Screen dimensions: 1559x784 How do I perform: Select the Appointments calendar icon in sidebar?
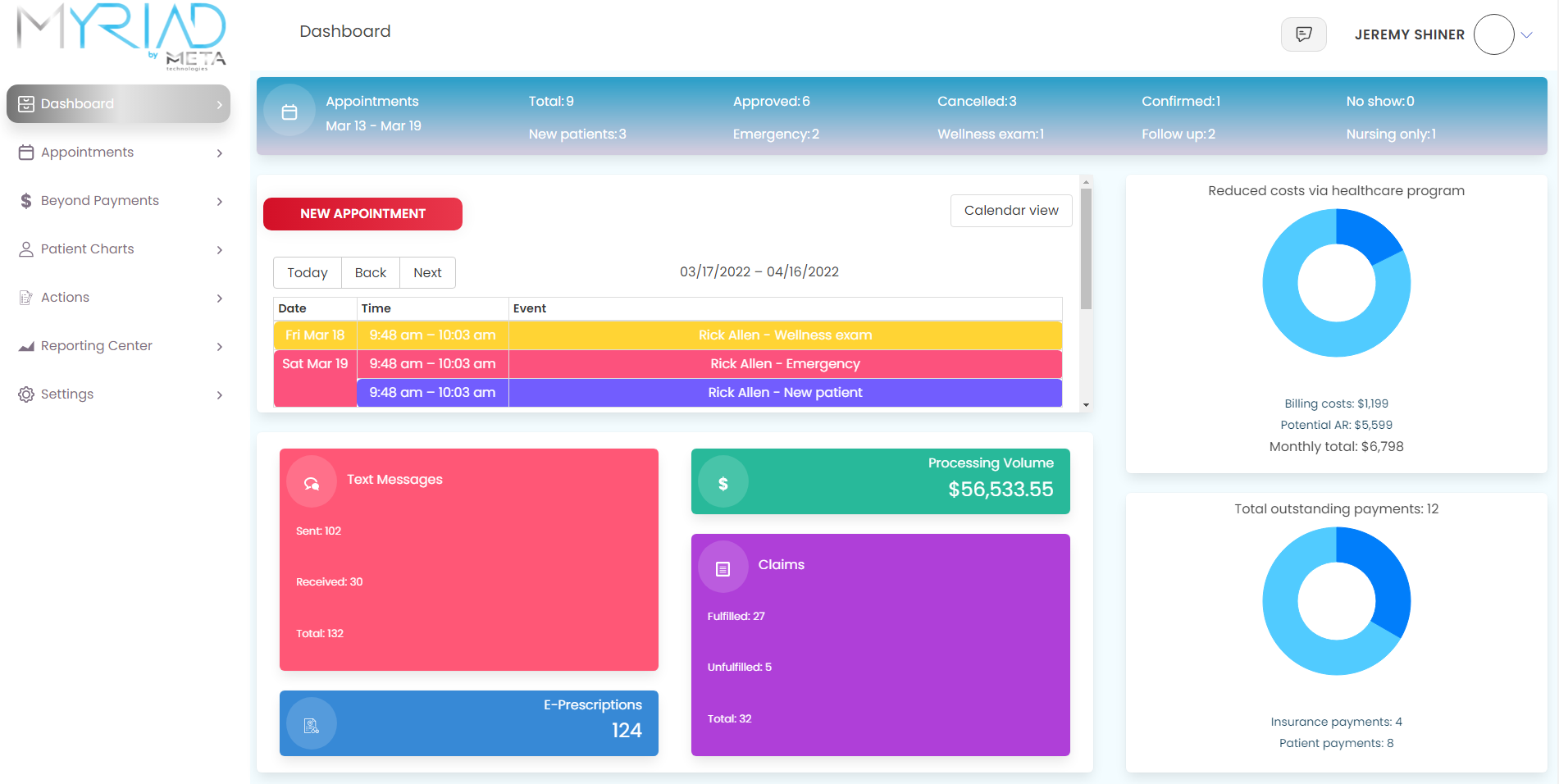pos(25,153)
